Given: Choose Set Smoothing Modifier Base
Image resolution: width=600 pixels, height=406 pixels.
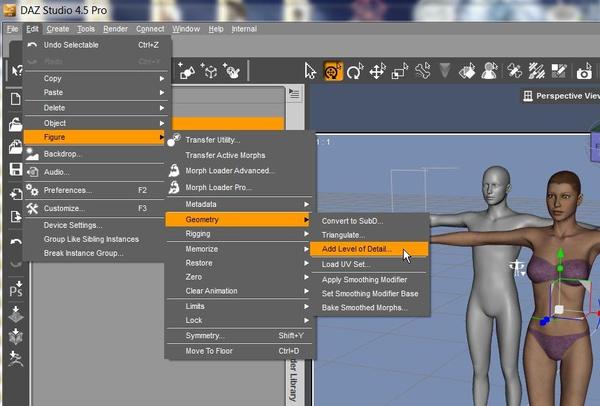Looking at the screenshot, I should coord(369,294).
